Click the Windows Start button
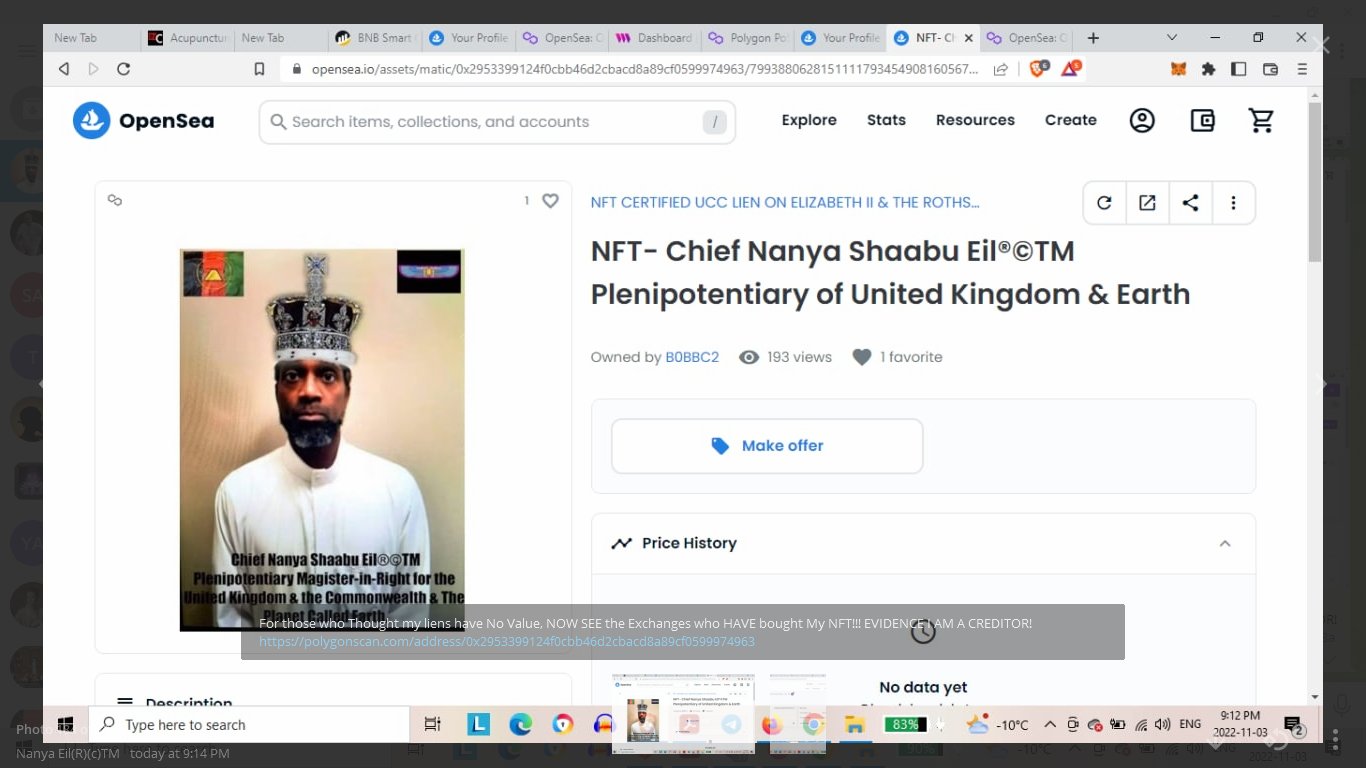Viewport: 1366px width, 768px height. [66, 724]
